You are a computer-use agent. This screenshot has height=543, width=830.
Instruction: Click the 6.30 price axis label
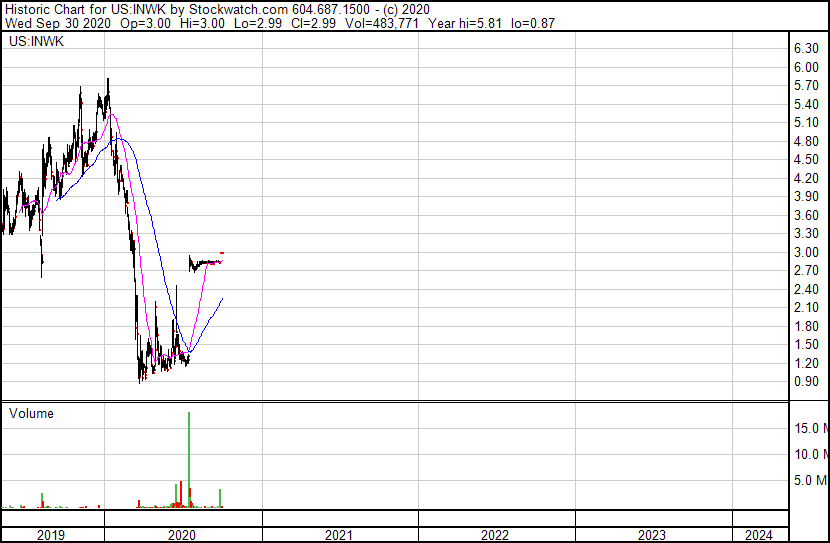coord(806,49)
